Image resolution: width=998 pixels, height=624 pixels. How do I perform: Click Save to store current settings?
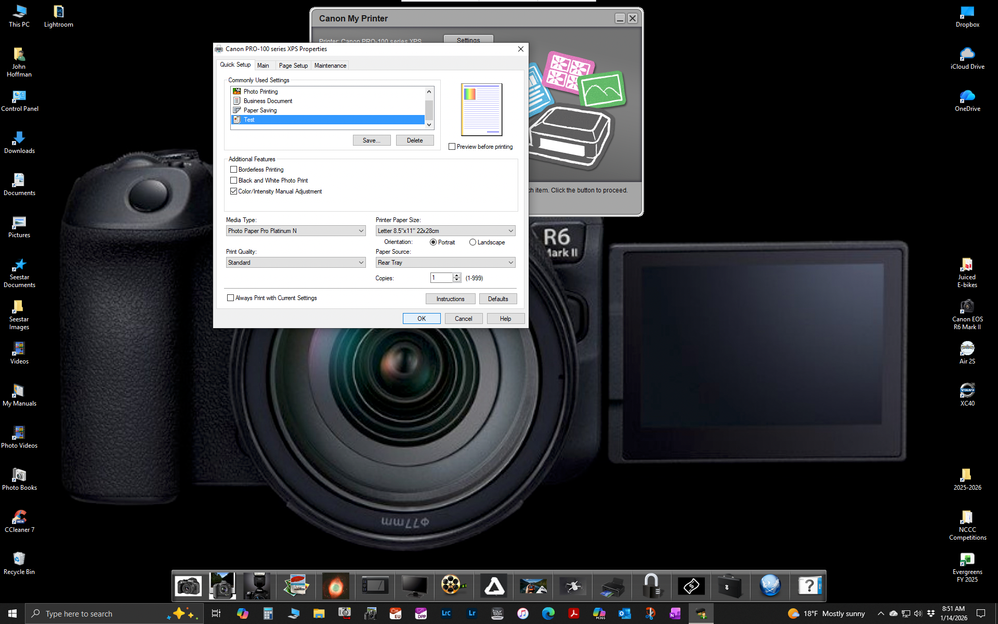[371, 140]
